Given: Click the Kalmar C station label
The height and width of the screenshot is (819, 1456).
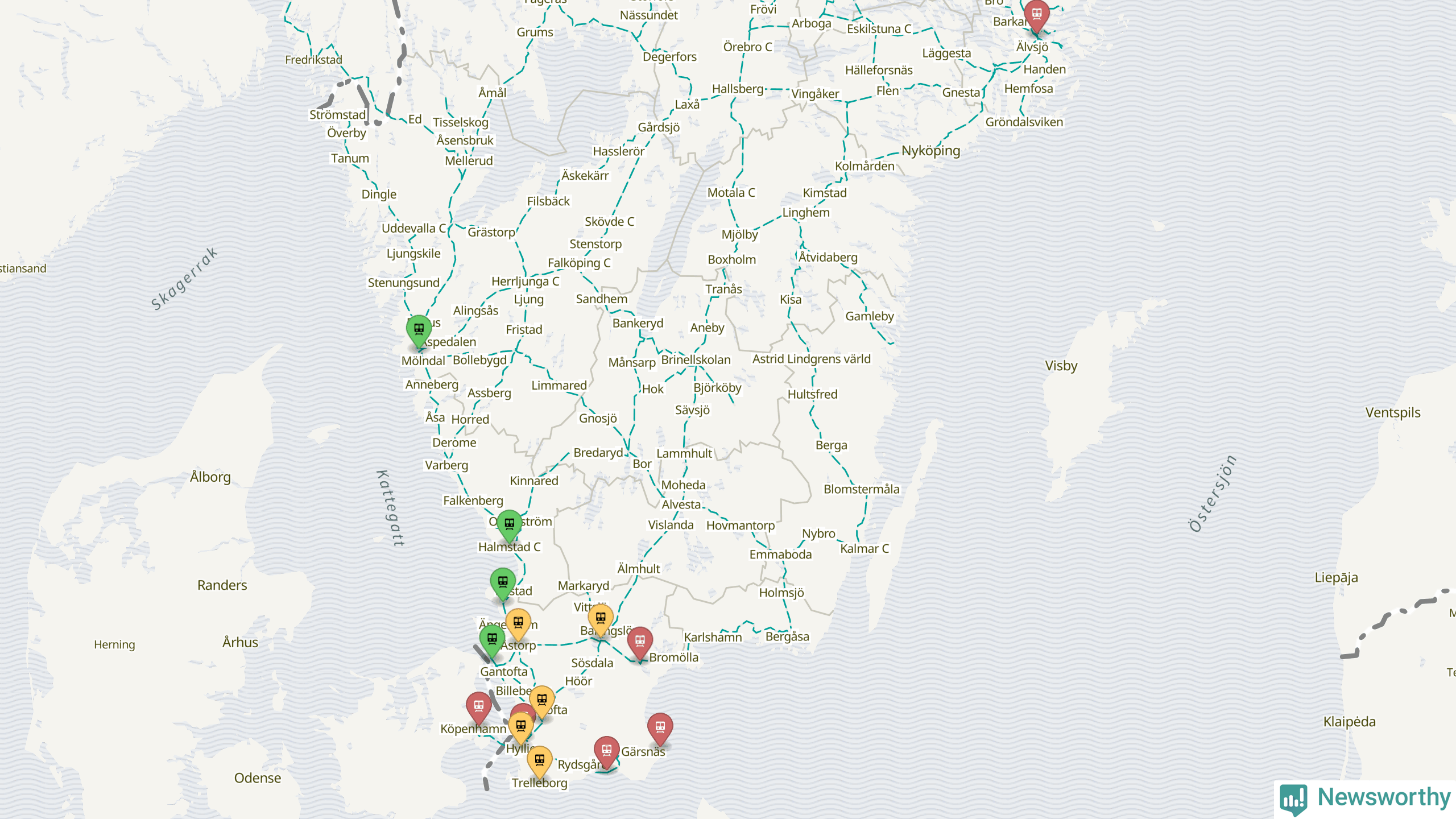Looking at the screenshot, I should coord(864,549).
